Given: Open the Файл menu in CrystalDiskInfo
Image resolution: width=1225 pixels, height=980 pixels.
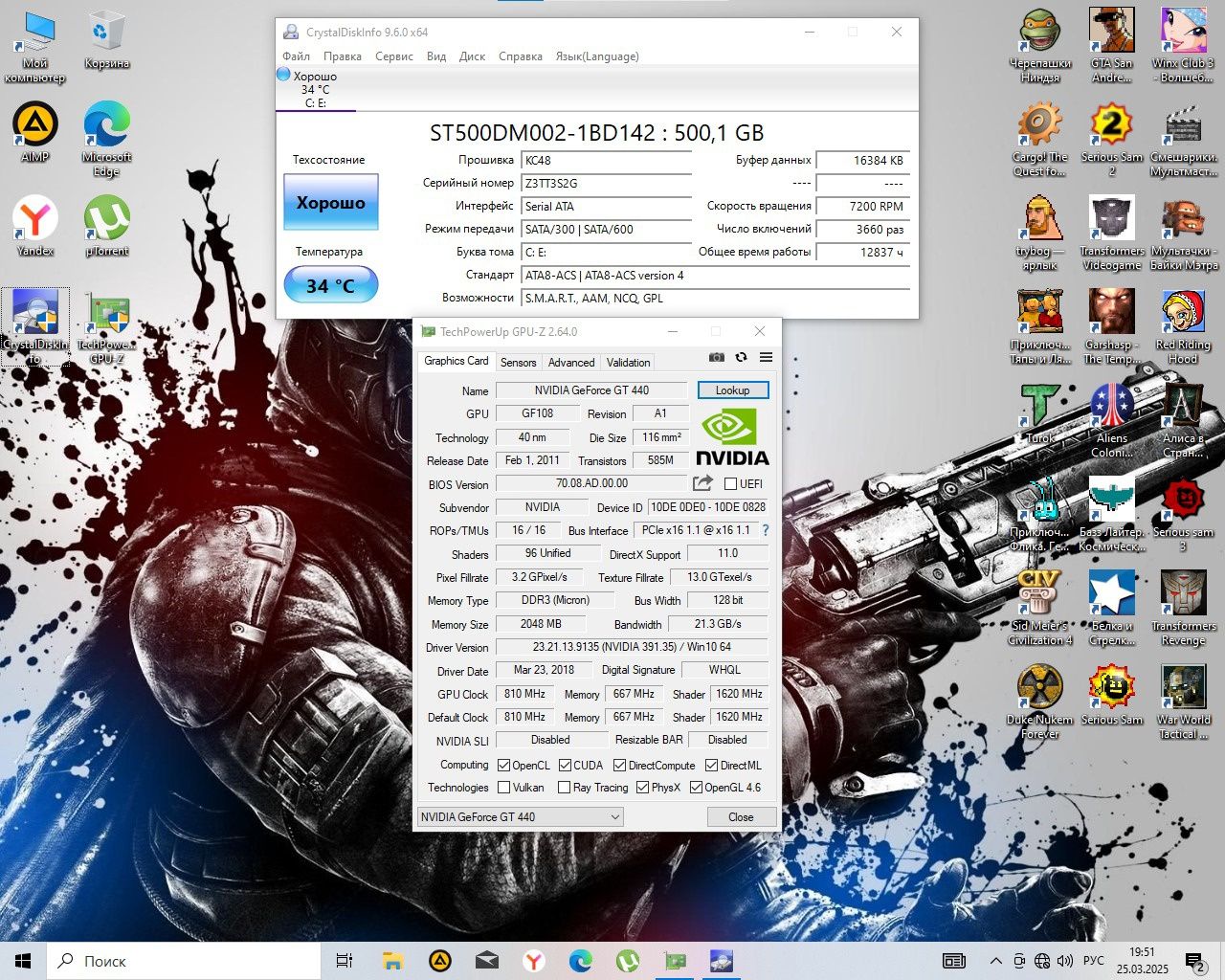Looking at the screenshot, I should (x=296, y=56).
